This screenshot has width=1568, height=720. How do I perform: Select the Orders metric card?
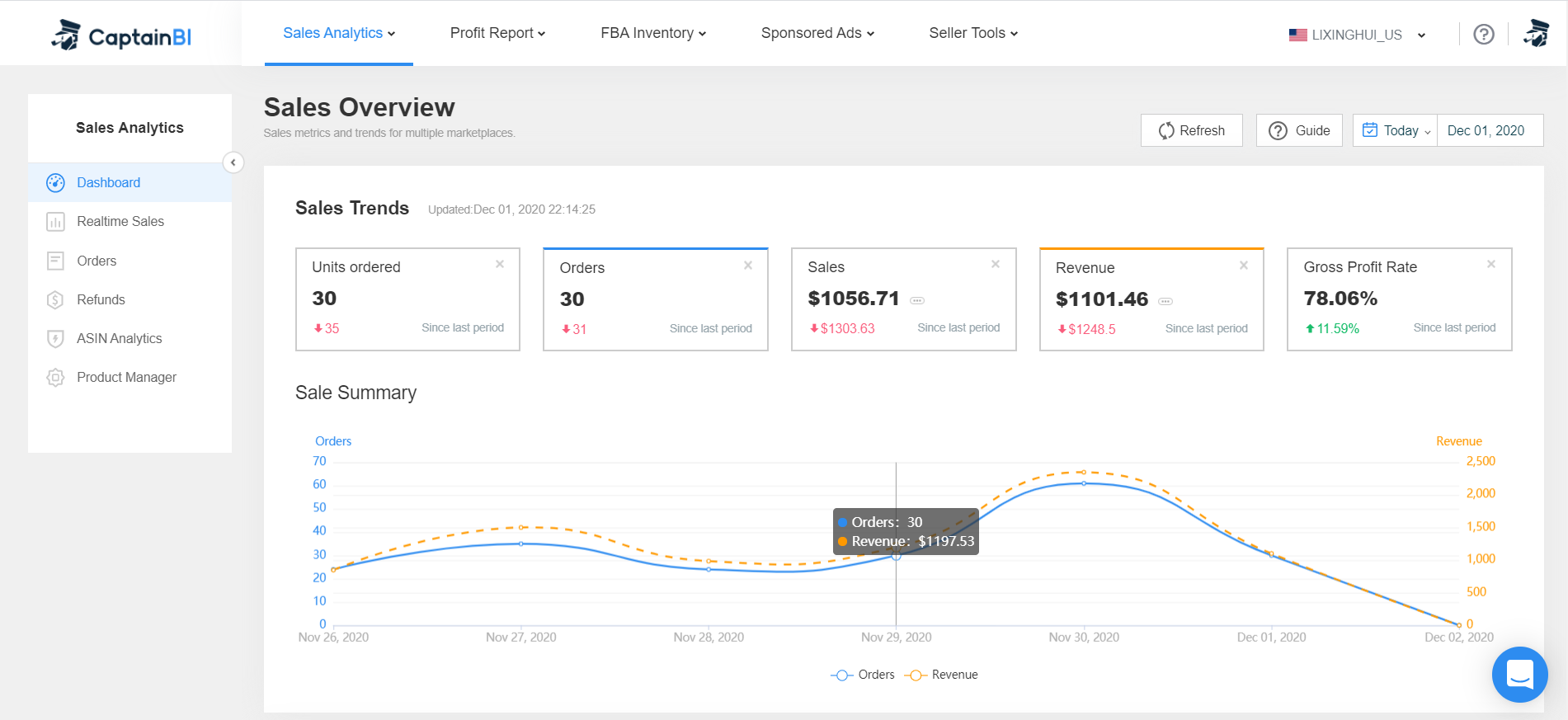click(655, 299)
